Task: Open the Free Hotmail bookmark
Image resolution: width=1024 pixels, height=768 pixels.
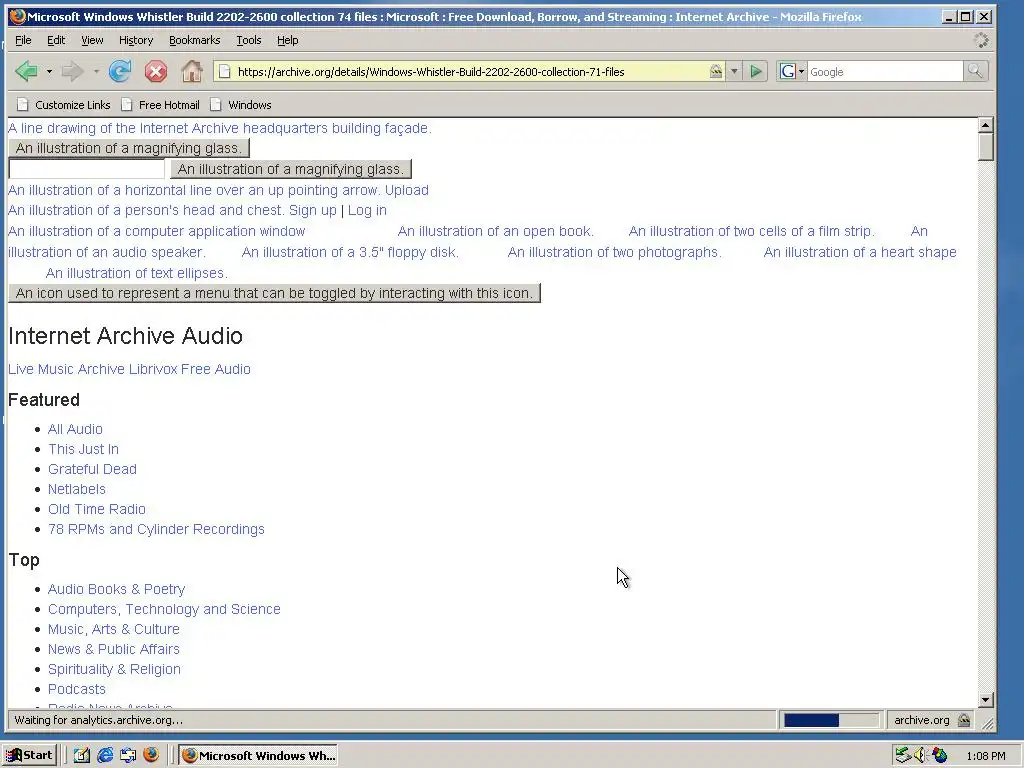Action: [160, 104]
